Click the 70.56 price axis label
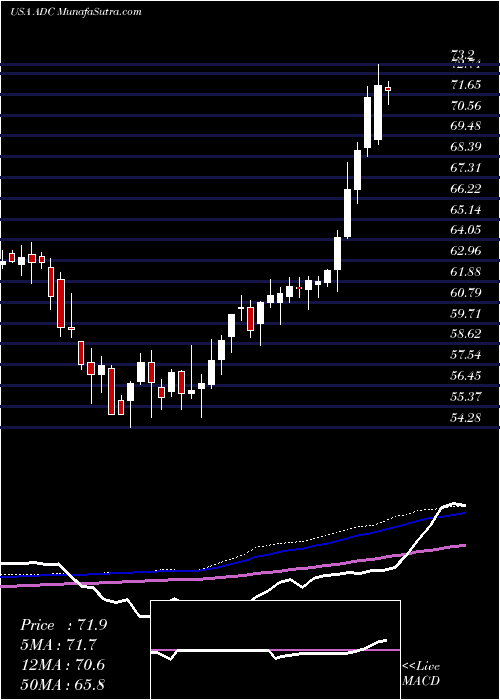 466,105
